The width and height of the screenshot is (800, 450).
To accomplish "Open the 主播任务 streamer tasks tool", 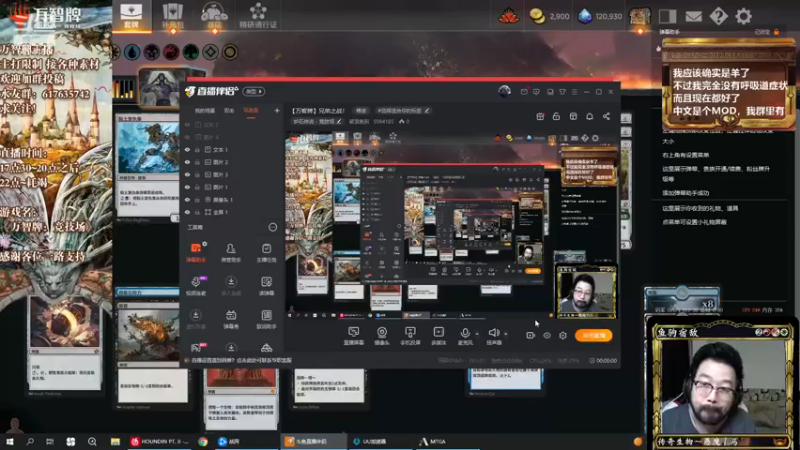I will [266, 252].
